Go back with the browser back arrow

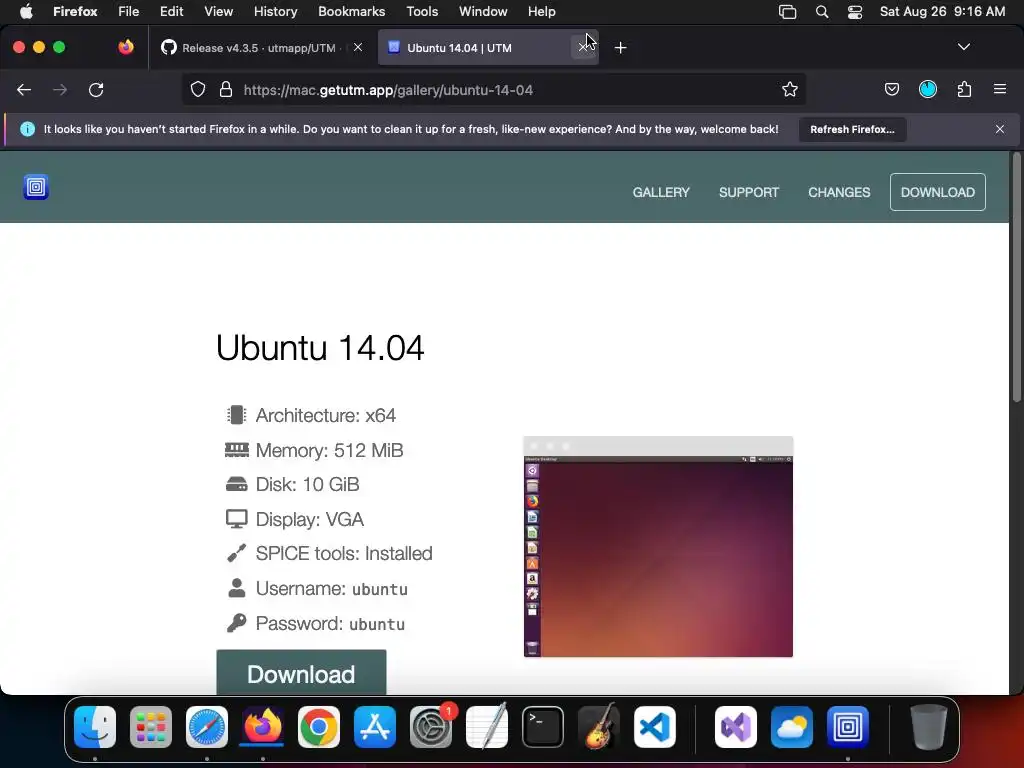pyautogui.click(x=24, y=90)
